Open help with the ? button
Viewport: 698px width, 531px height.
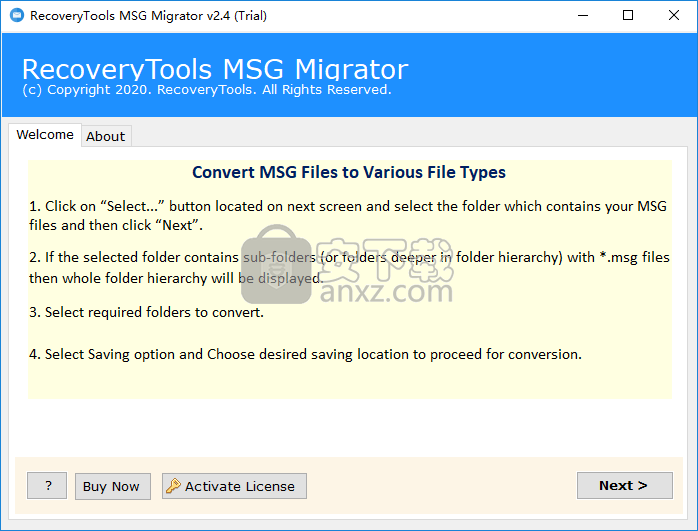coord(47,486)
